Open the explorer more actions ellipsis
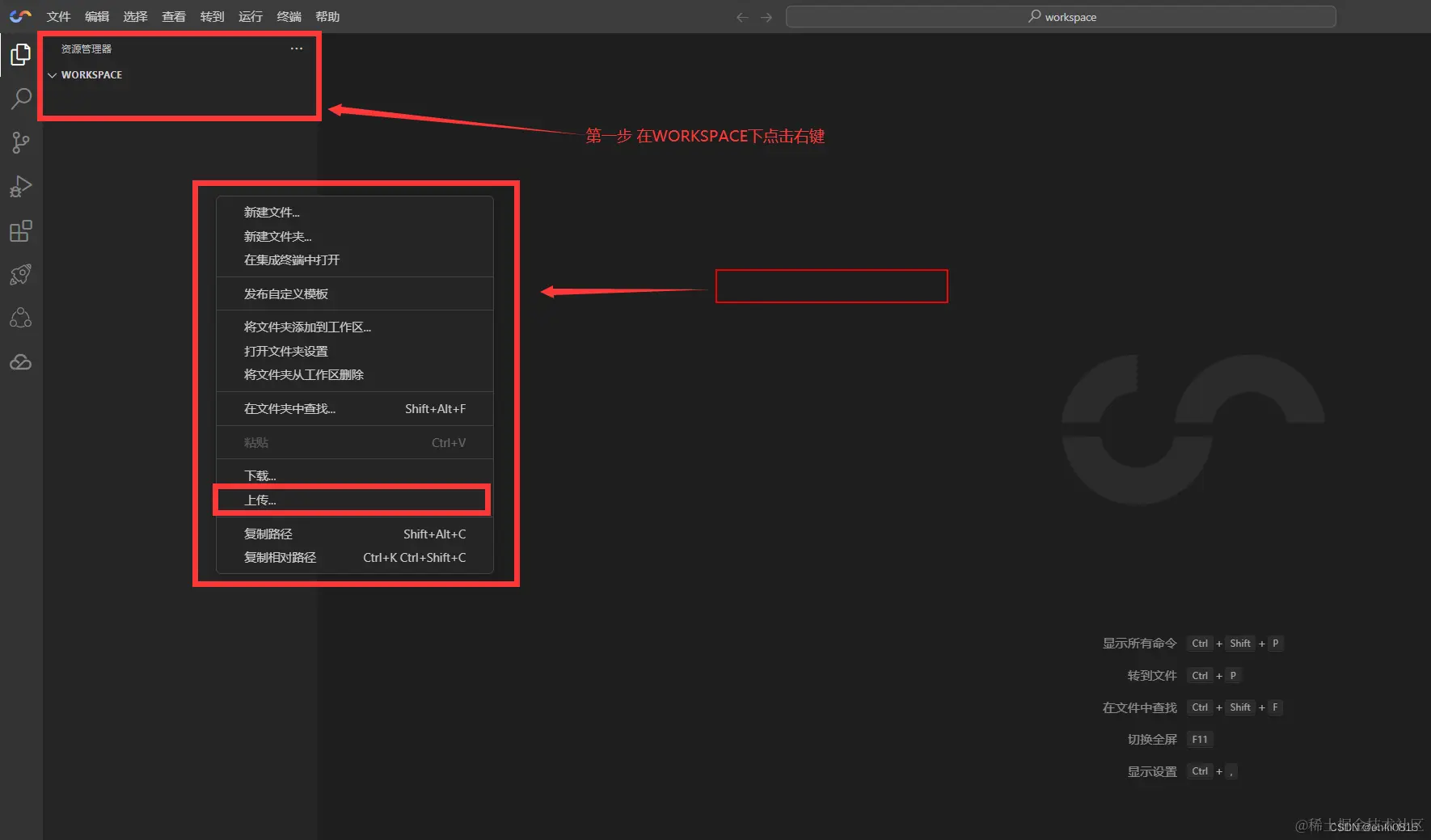1431x840 pixels. pos(297,49)
